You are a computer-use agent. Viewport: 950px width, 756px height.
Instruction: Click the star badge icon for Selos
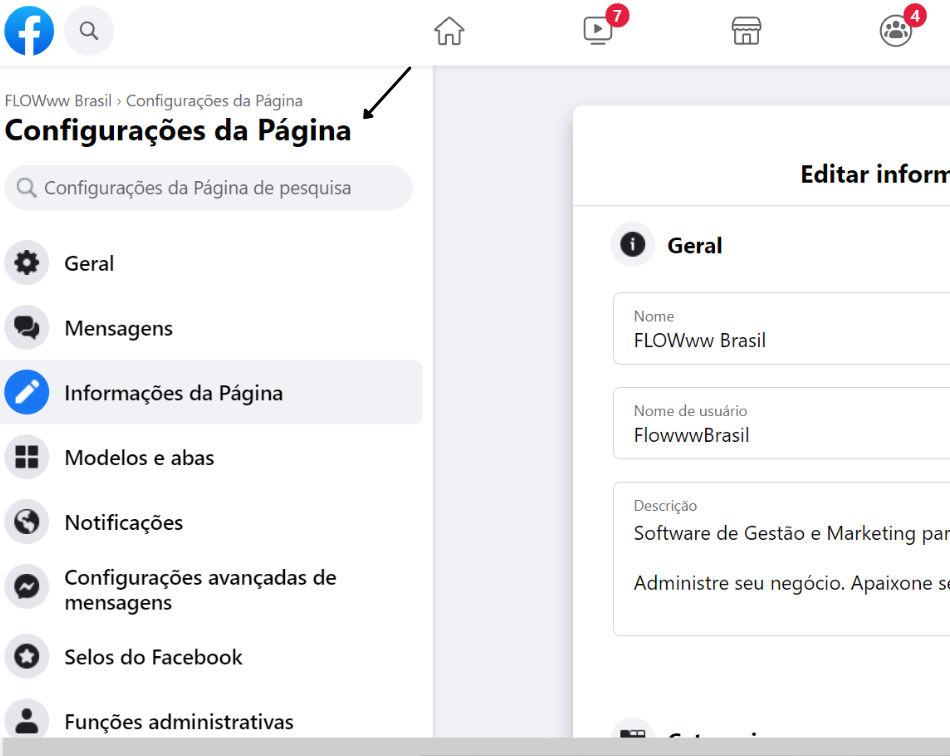(27, 656)
